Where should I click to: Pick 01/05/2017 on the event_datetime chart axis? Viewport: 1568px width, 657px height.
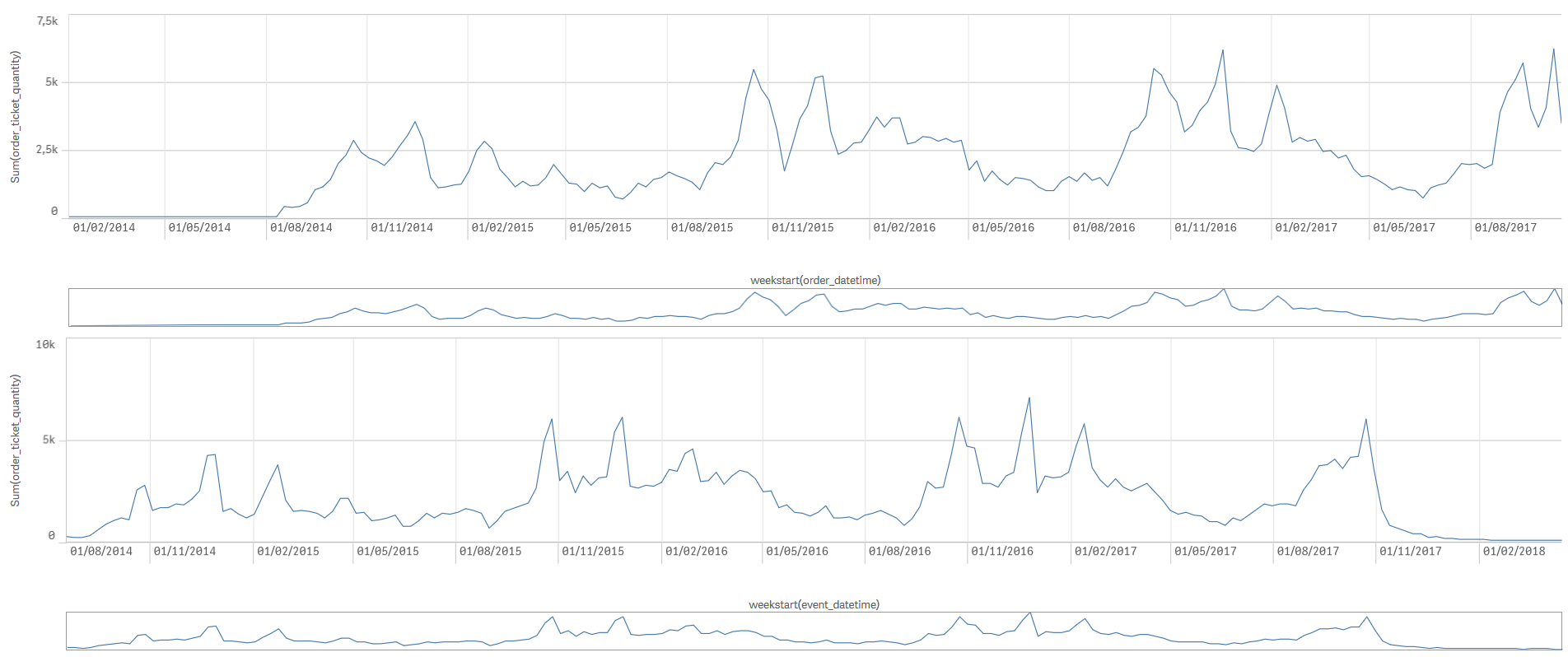(1206, 551)
